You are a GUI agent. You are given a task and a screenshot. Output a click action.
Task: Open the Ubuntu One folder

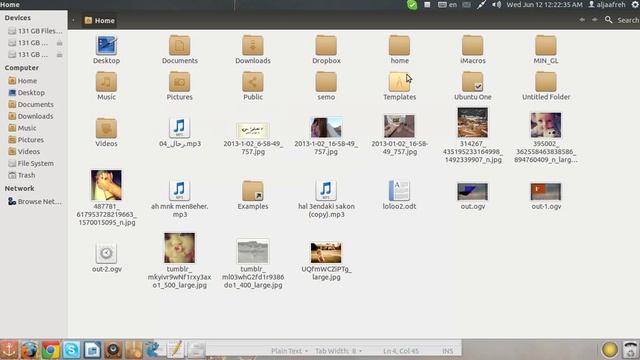click(473, 82)
